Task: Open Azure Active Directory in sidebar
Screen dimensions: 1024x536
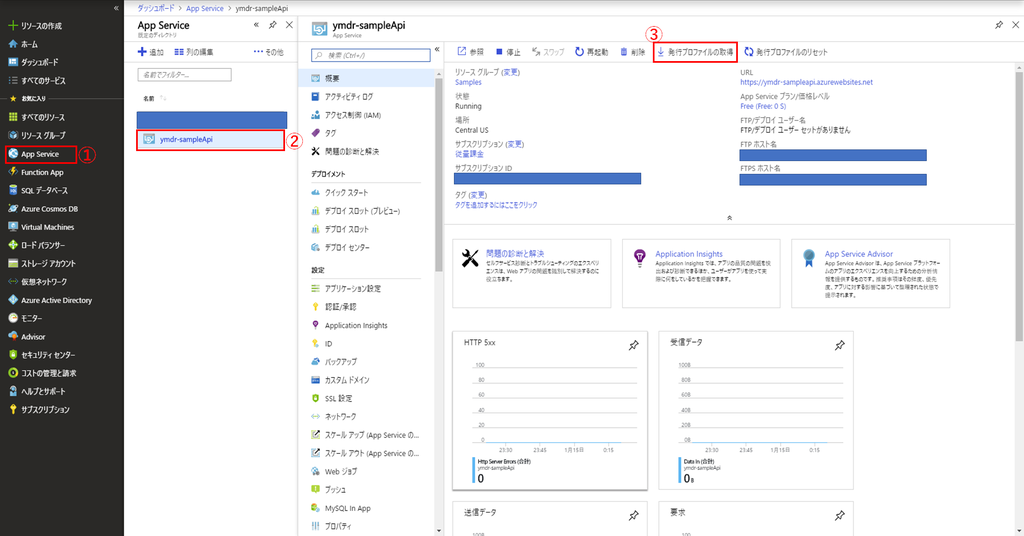Action: pos(56,300)
